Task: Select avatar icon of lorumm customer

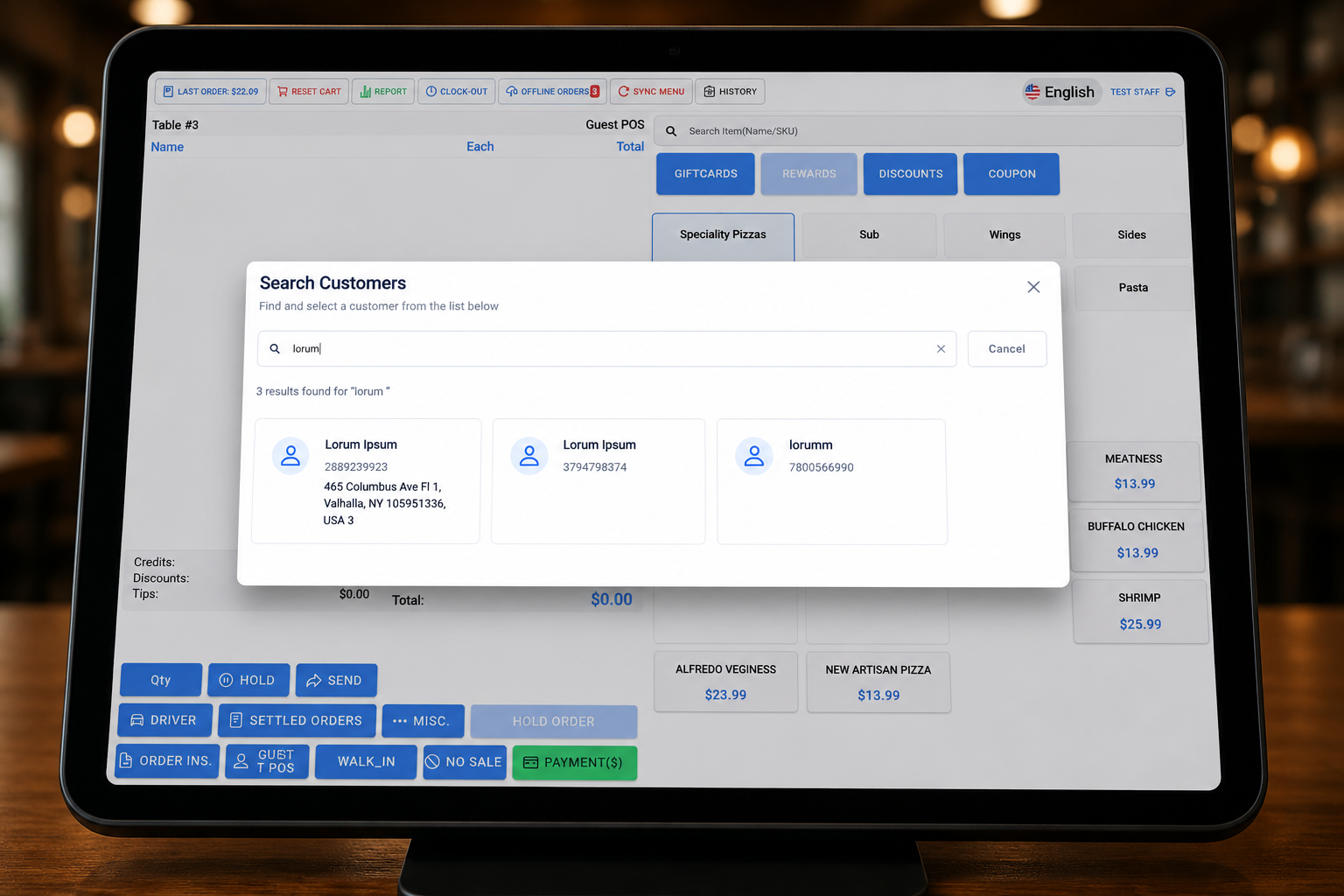Action: pyautogui.click(x=754, y=456)
